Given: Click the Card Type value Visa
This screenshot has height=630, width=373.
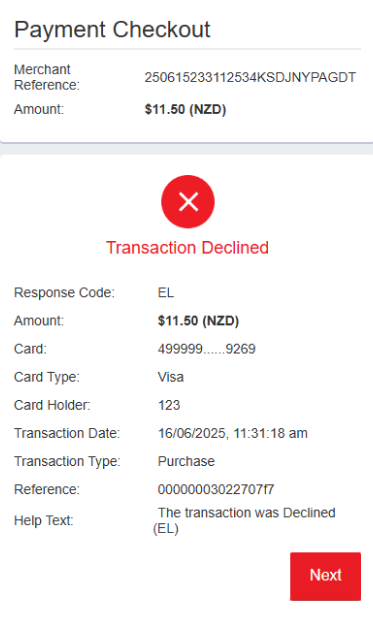Looking at the screenshot, I should click(x=171, y=377).
